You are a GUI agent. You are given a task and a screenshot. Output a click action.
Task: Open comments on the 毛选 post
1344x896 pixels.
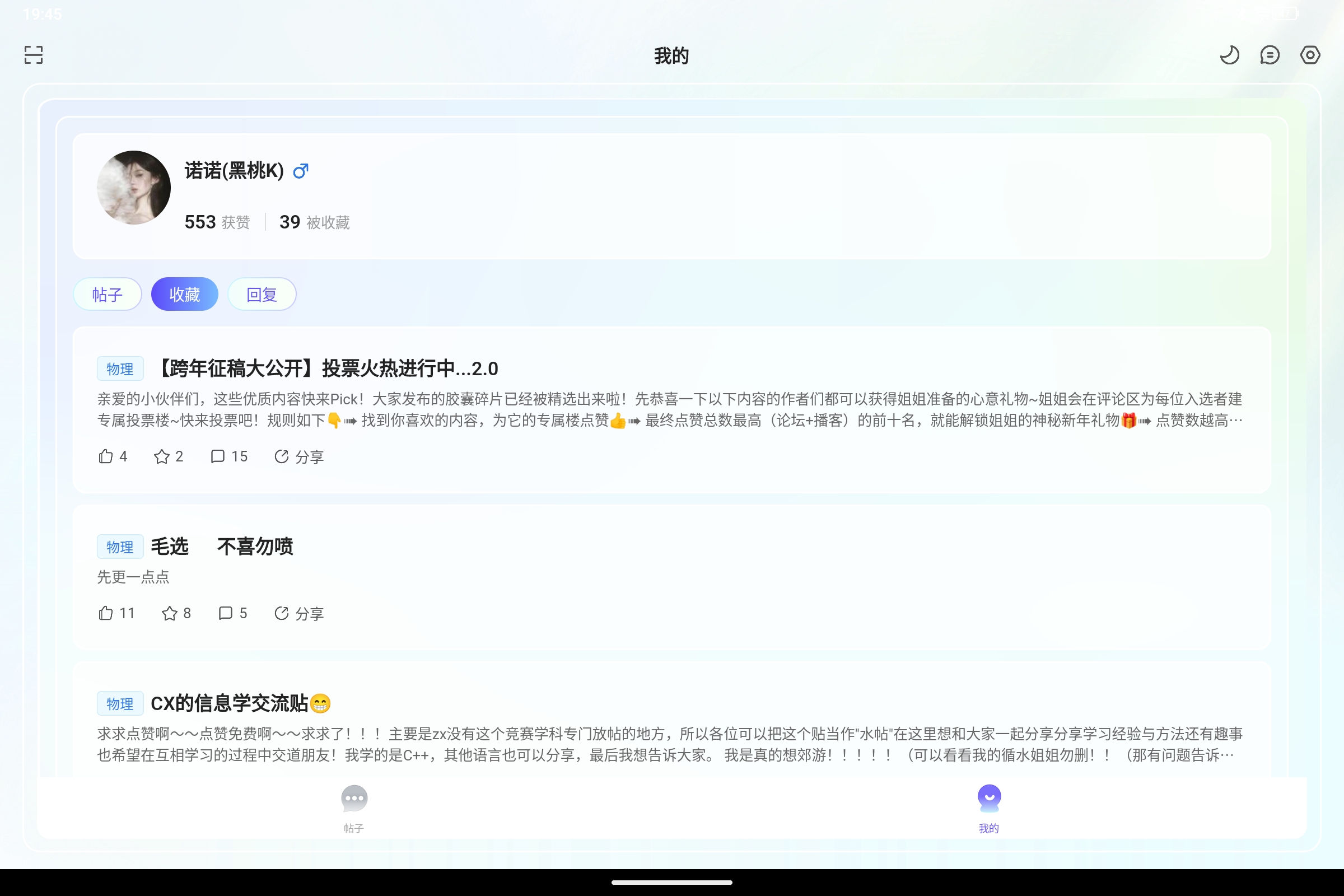pos(232,613)
